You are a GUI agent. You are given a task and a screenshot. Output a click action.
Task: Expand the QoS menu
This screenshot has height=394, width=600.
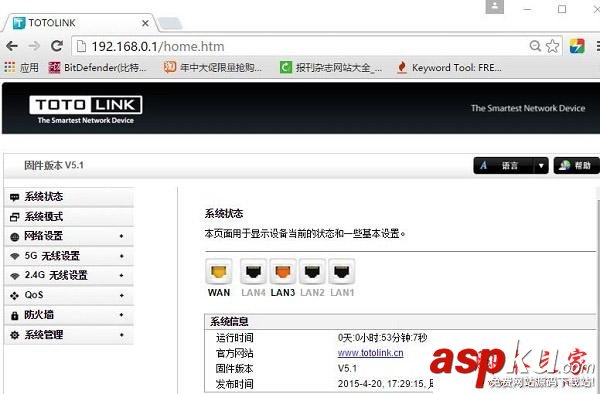[x=69, y=295]
